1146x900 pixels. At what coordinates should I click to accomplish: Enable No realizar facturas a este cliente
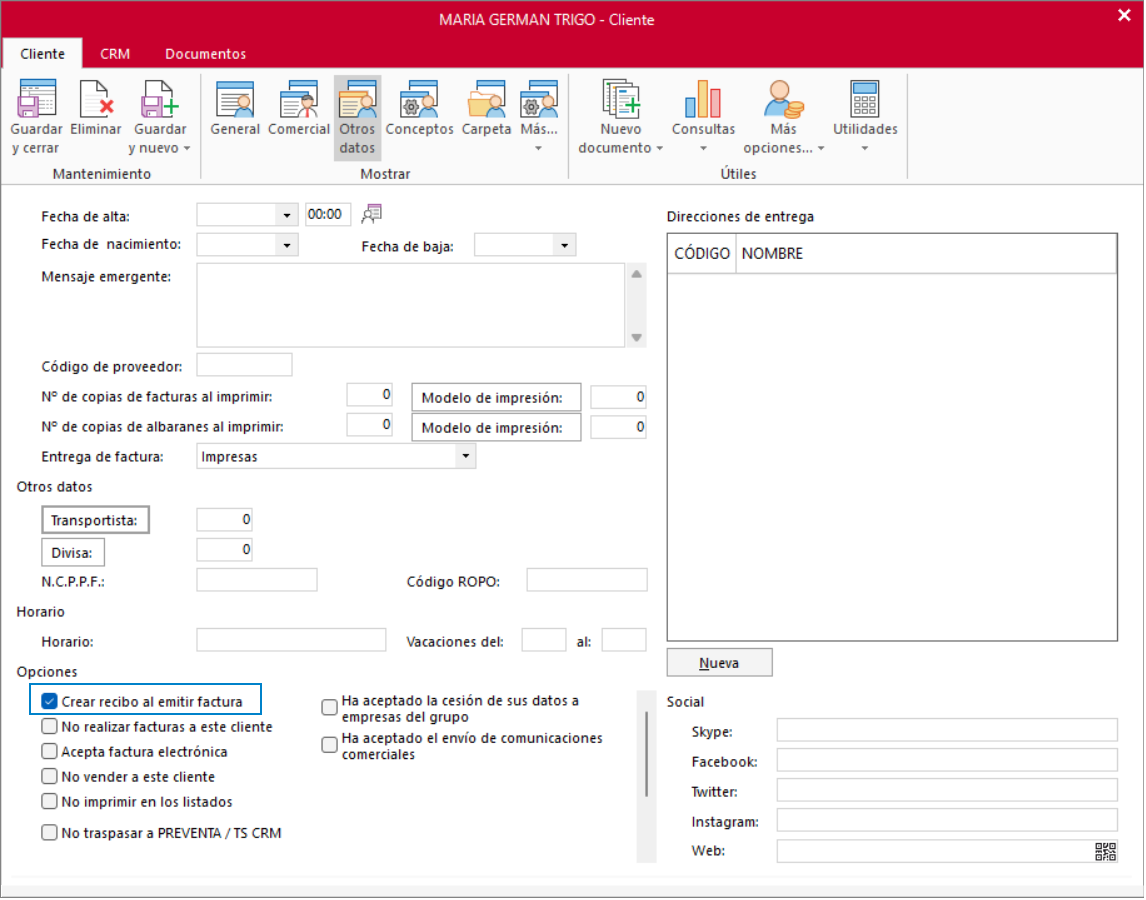[49, 727]
